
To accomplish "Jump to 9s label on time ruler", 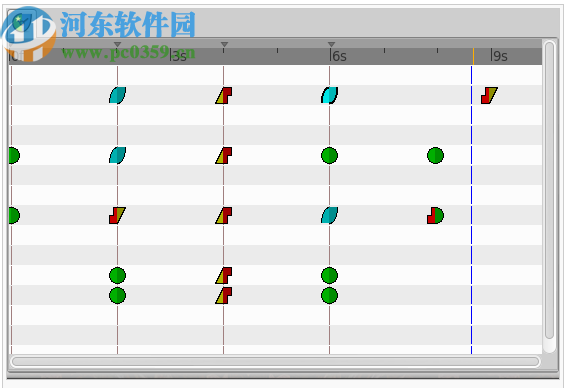I will coord(499,56).
